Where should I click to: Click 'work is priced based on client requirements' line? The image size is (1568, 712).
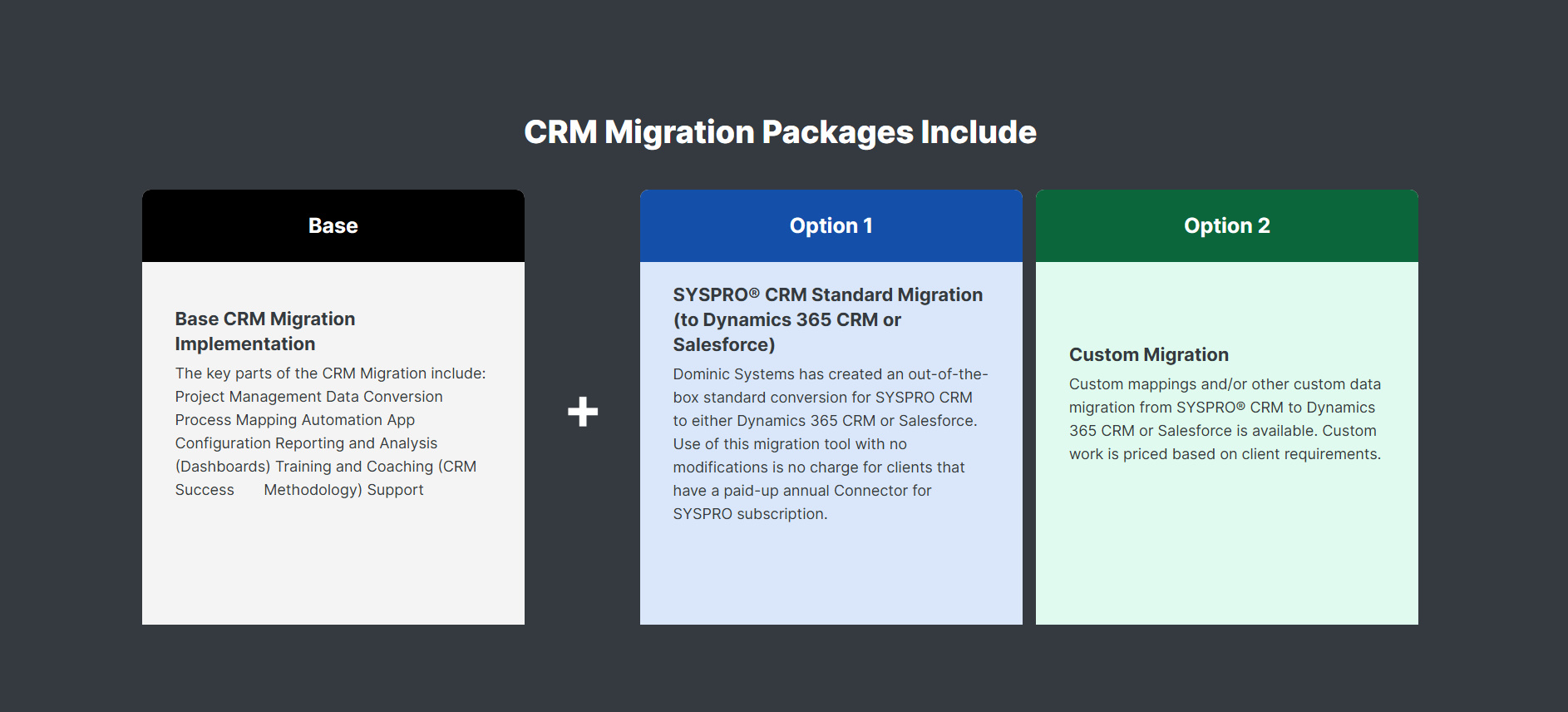tap(1225, 454)
